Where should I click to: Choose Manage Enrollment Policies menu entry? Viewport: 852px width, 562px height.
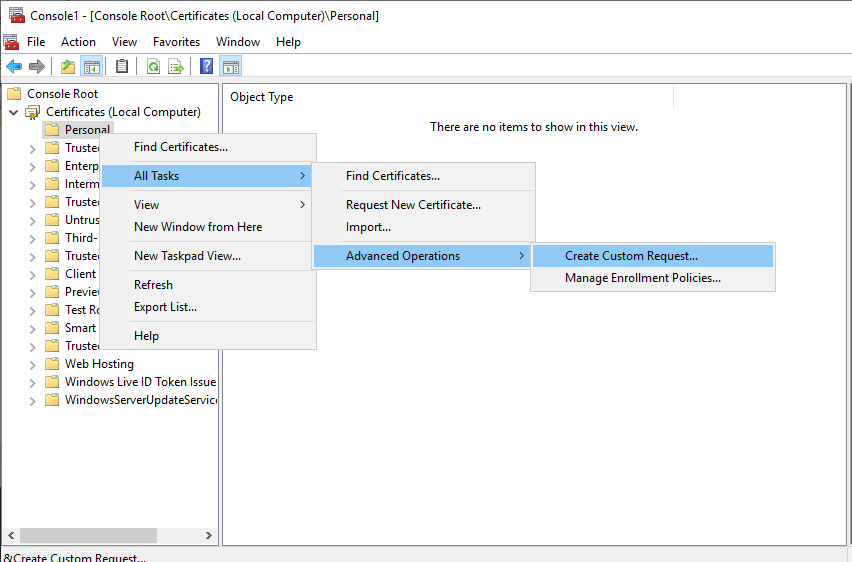[642, 278]
